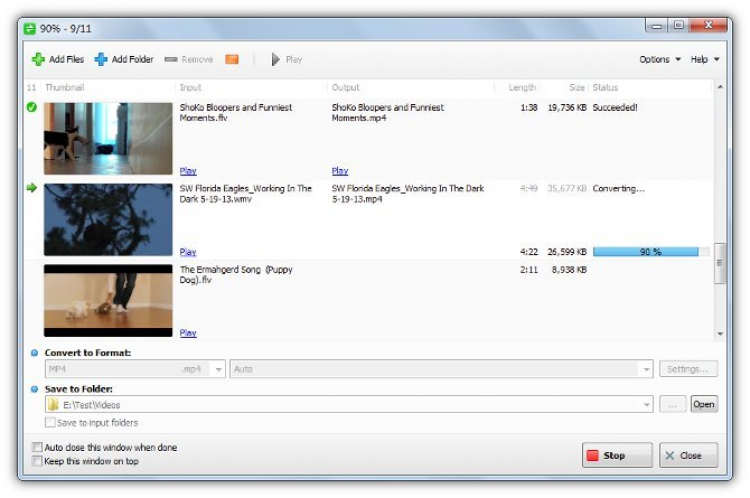Click the Output column header
The height and width of the screenshot is (498, 750).
345,88
